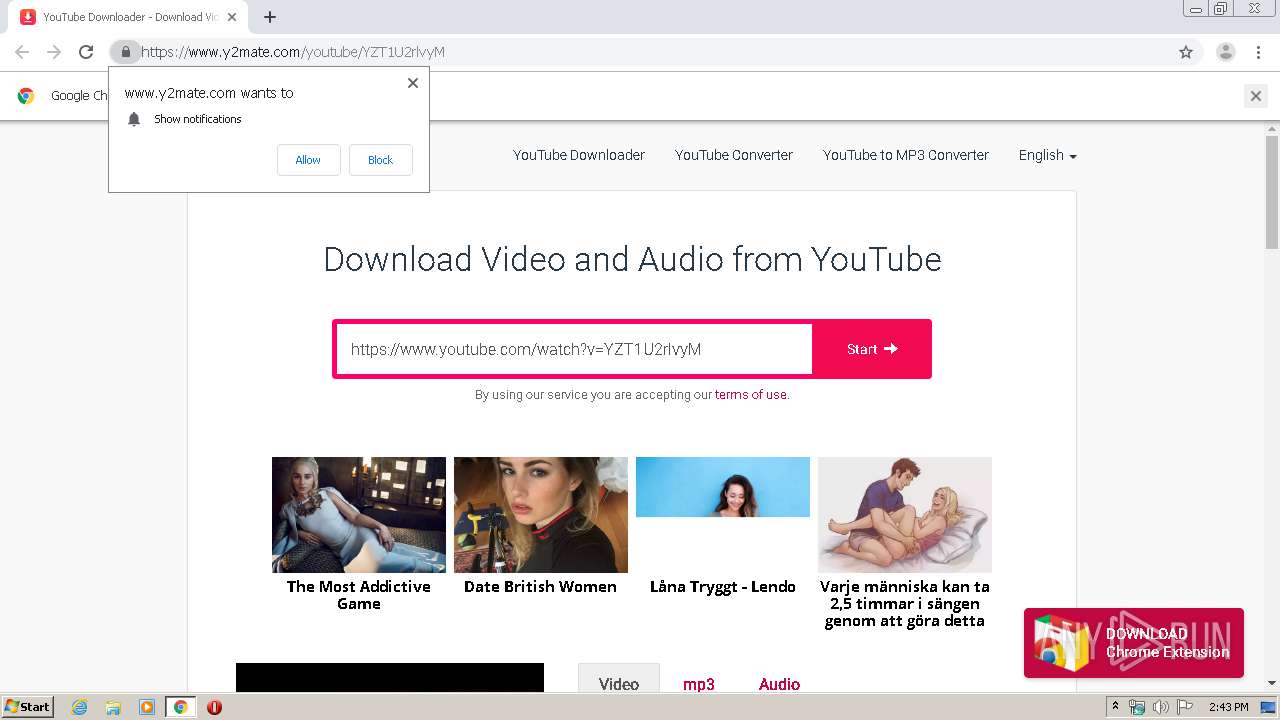Click the taskbar clock 2:43 PM

click(x=1229, y=707)
